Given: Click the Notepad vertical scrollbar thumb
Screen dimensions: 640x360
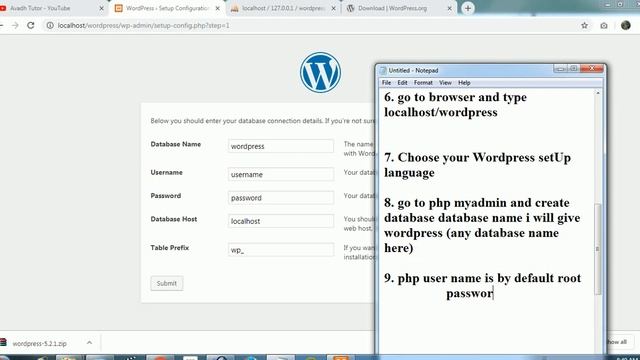Looking at the screenshot, I should pyautogui.click(x=598, y=249).
